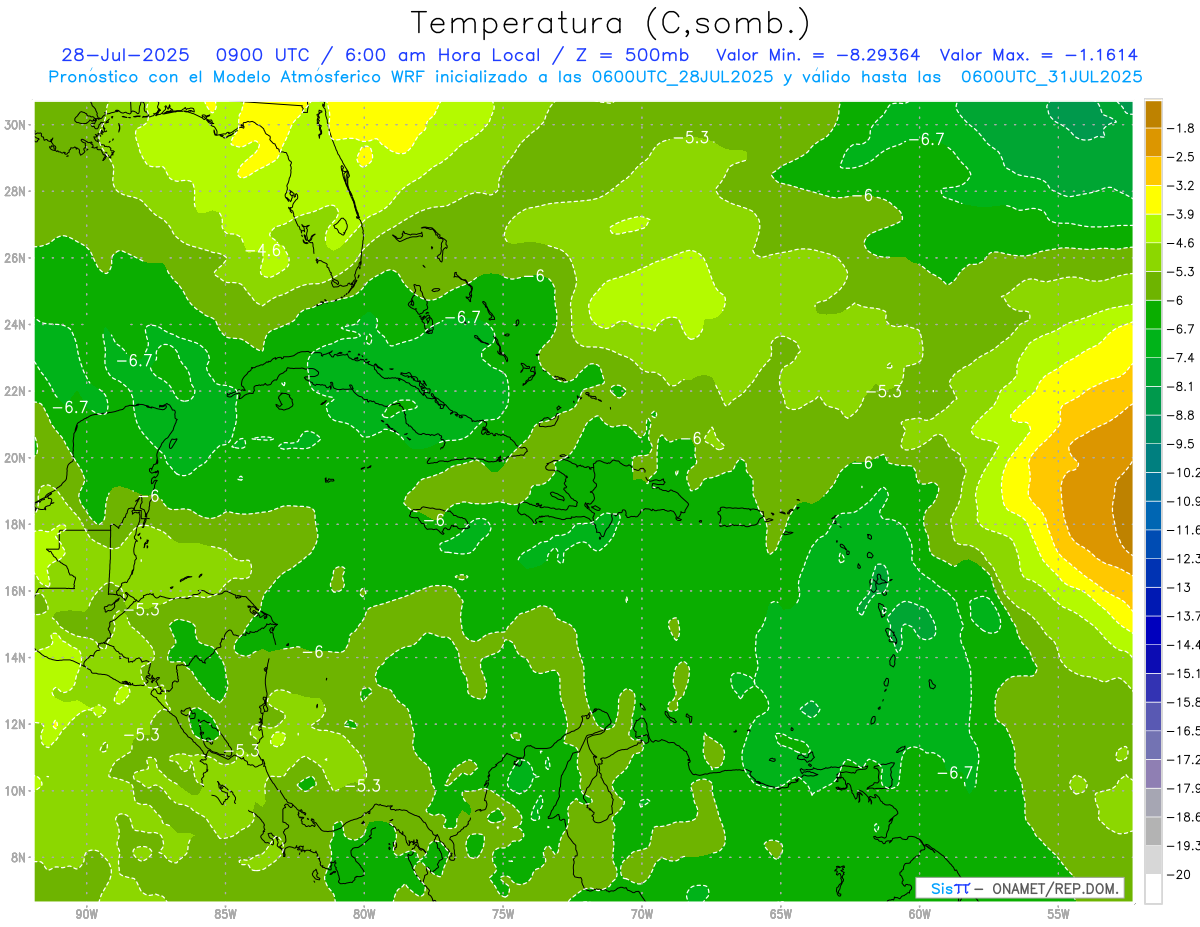Click the legend swatch between -6.7 and -7.4
This screenshot has width=1200, height=927.
tap(1153, 343)
